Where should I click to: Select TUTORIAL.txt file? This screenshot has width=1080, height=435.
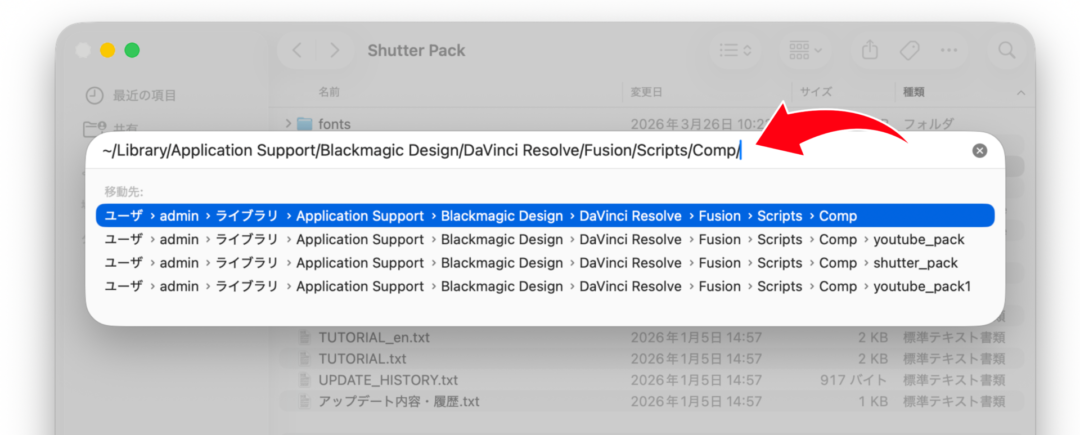click(362, 359)
